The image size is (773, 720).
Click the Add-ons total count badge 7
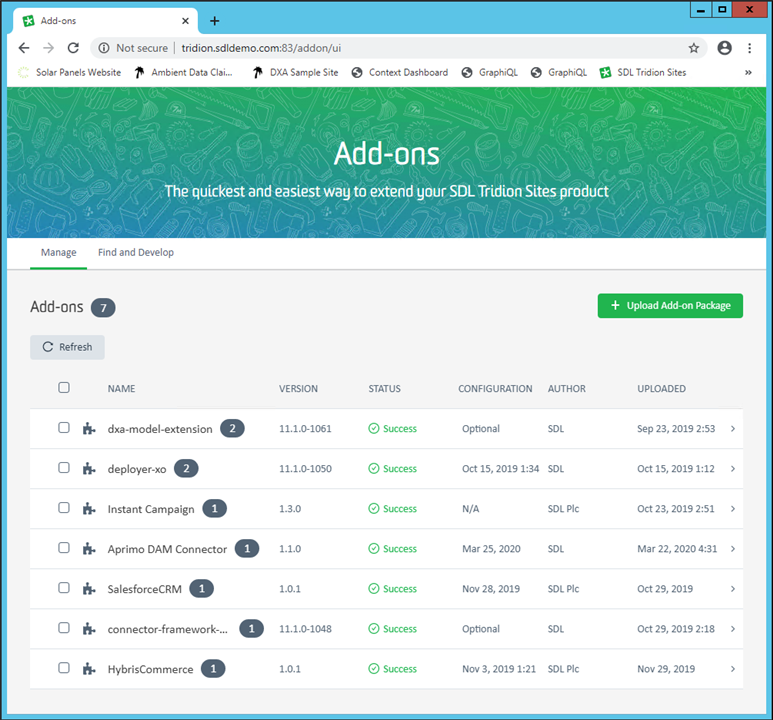(x=103, y=308)
